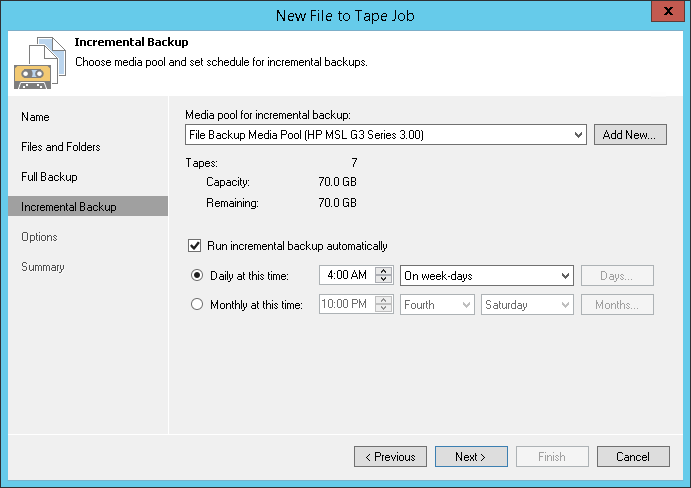
Task: Click the tape and files wizard icon
Action: point(40,63)
